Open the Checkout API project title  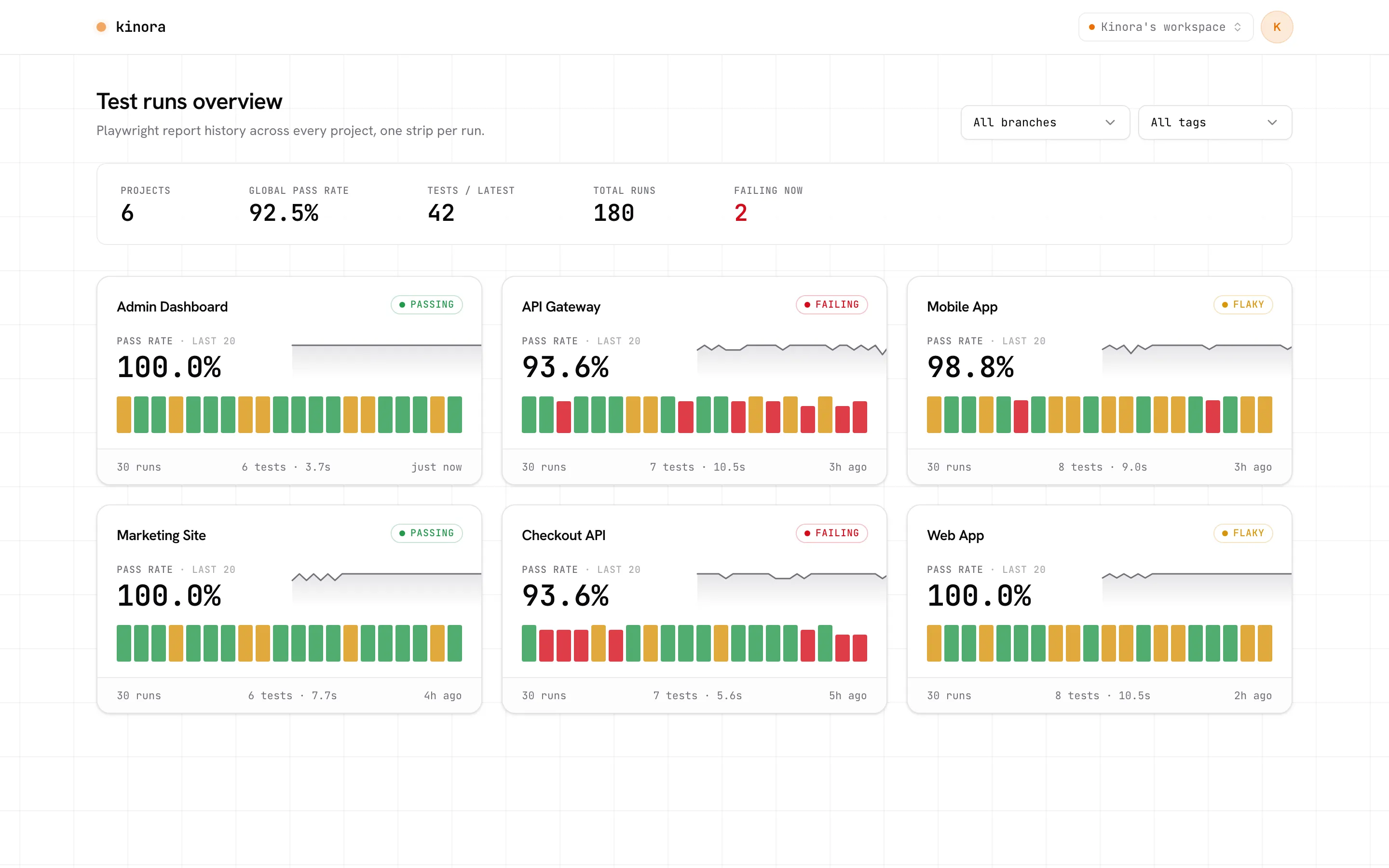[x=563, y=535]
